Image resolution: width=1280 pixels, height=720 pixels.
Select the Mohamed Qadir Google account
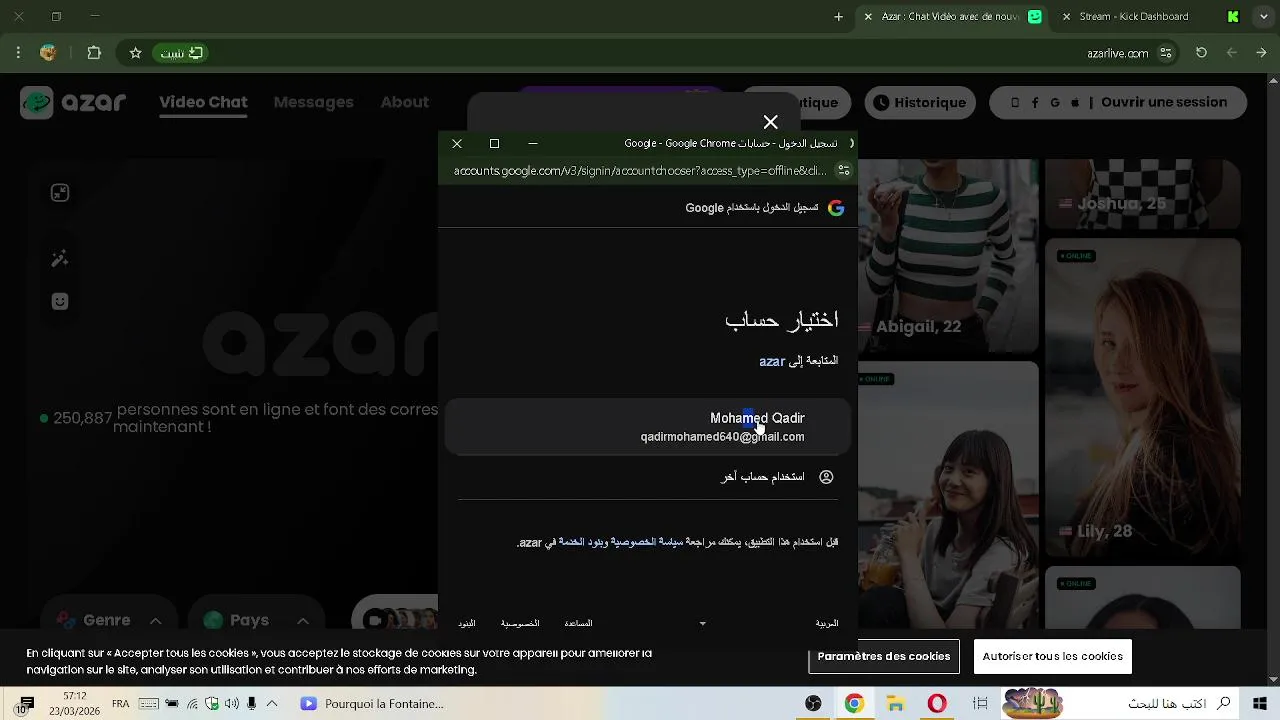point(647,427)
